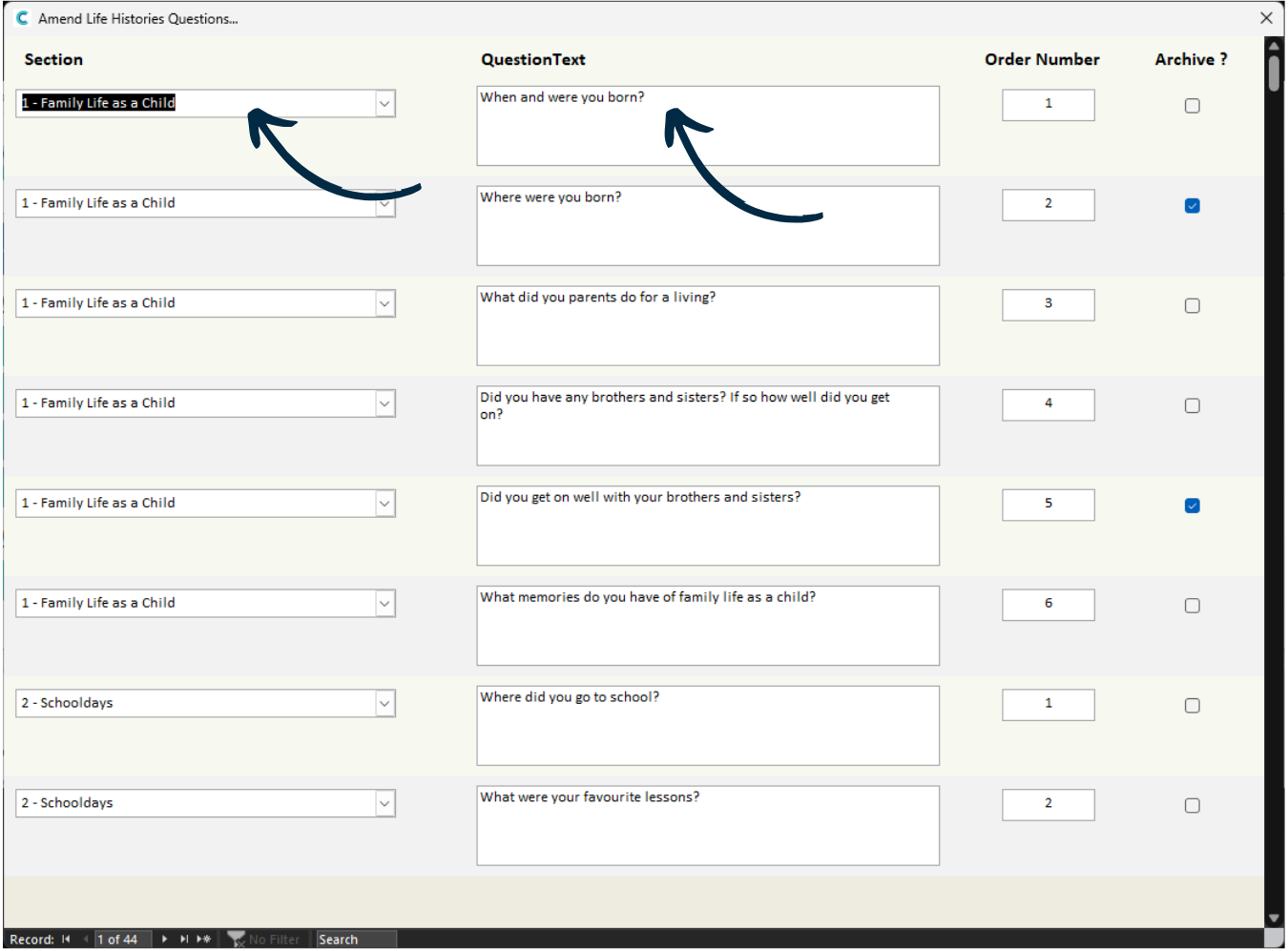This screenshot has height=951, width=1288.
Task: Open Section dropdown for parents' living row
Action: 384,304
